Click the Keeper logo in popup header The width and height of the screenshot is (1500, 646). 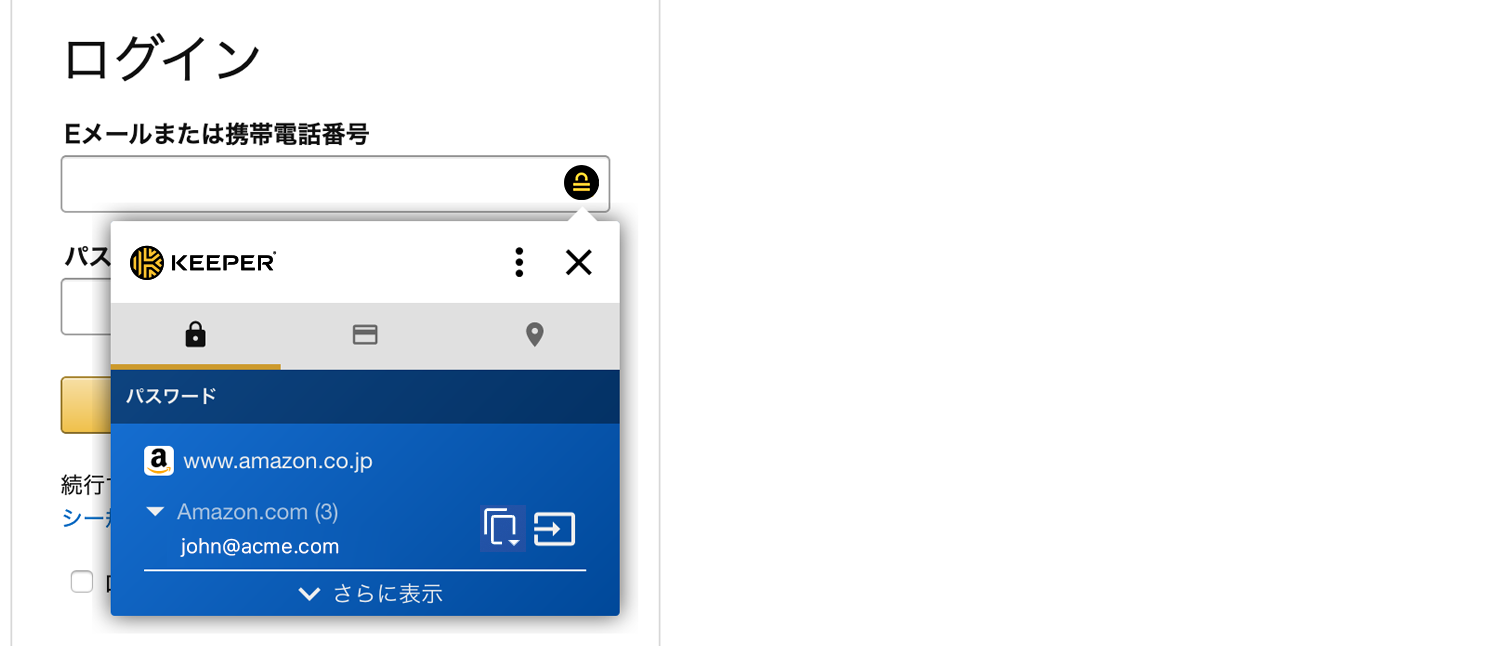(203, 262)
